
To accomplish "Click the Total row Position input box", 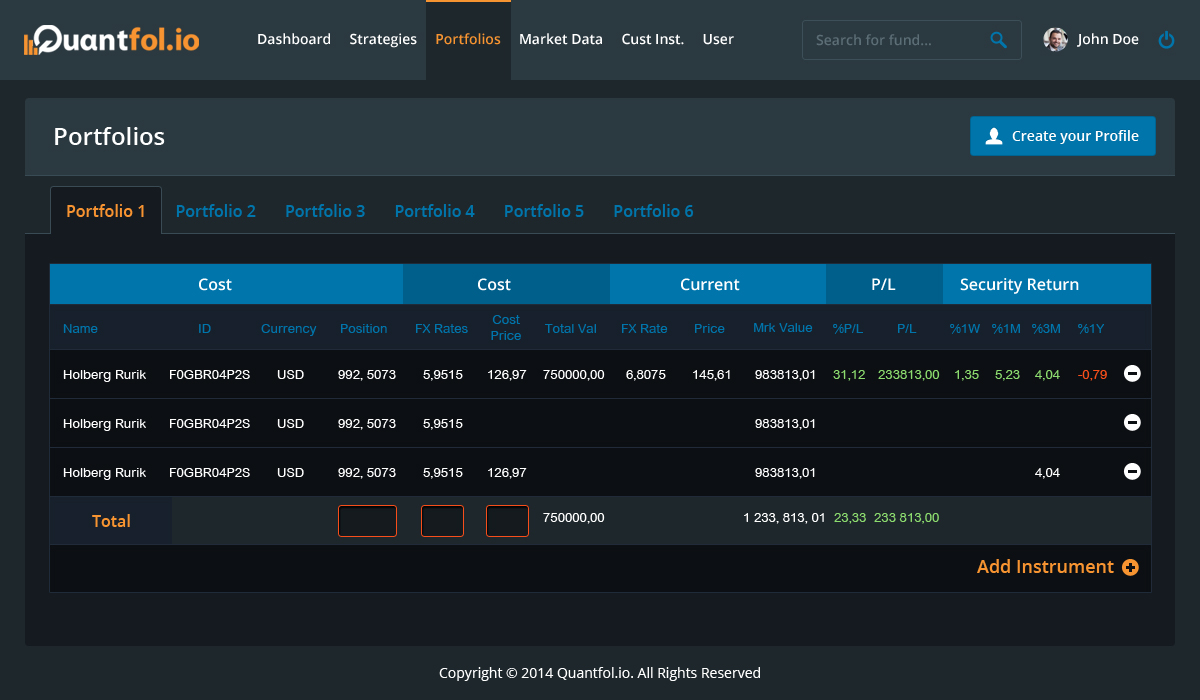I will pos(367,521).
